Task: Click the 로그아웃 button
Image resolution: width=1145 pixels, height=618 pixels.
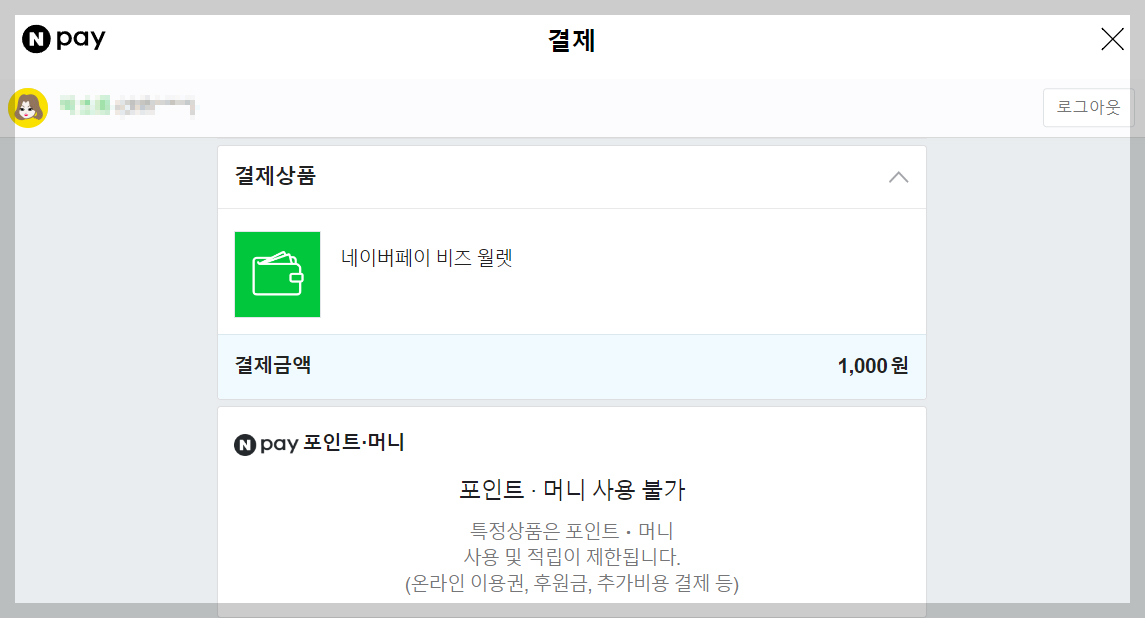Action: pos(1087,107)
